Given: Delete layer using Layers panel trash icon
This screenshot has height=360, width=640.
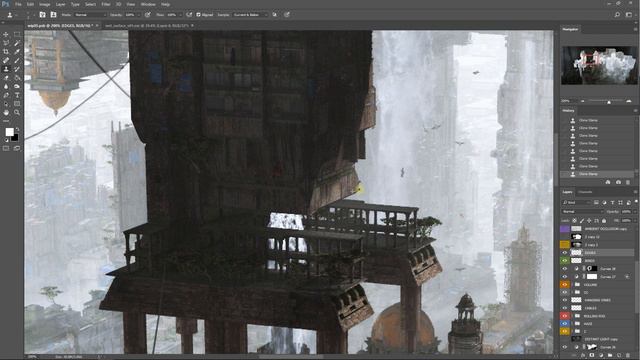Looking at the screenshot, I should point(628,355).
